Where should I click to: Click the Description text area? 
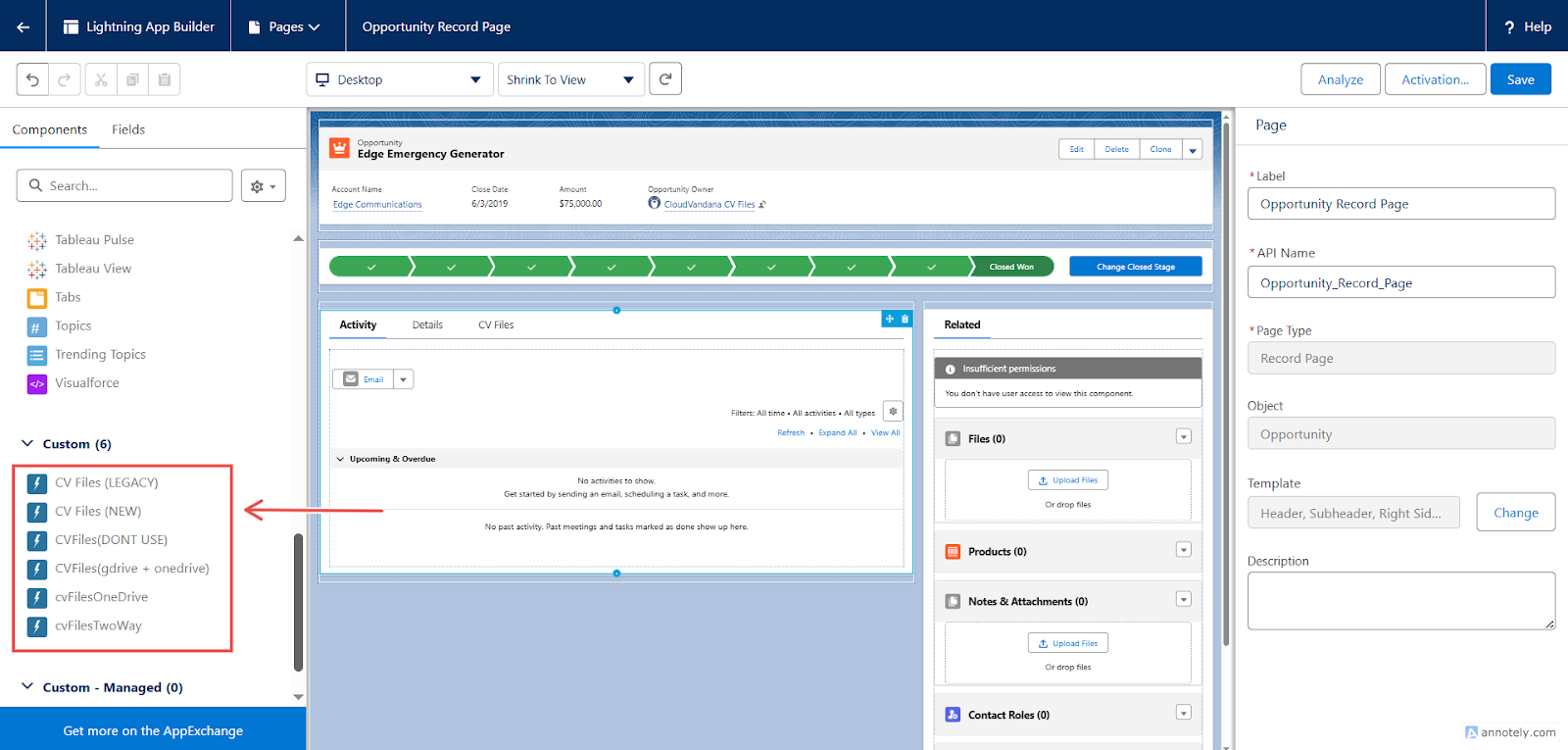(x=1401, y=601)
